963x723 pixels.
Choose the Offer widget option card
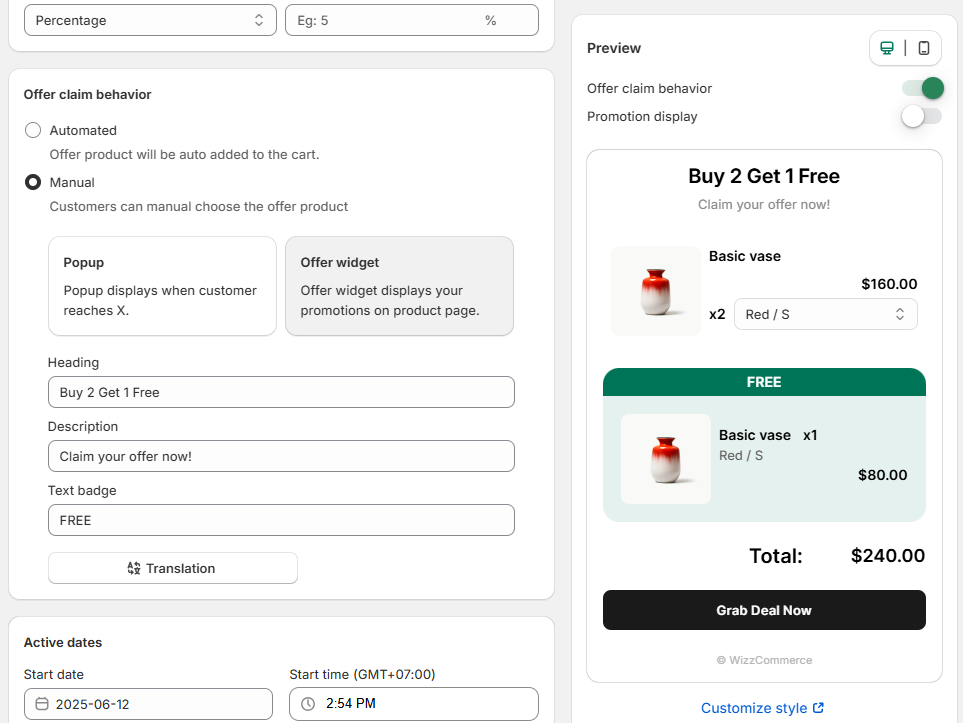tap(399, 286)
